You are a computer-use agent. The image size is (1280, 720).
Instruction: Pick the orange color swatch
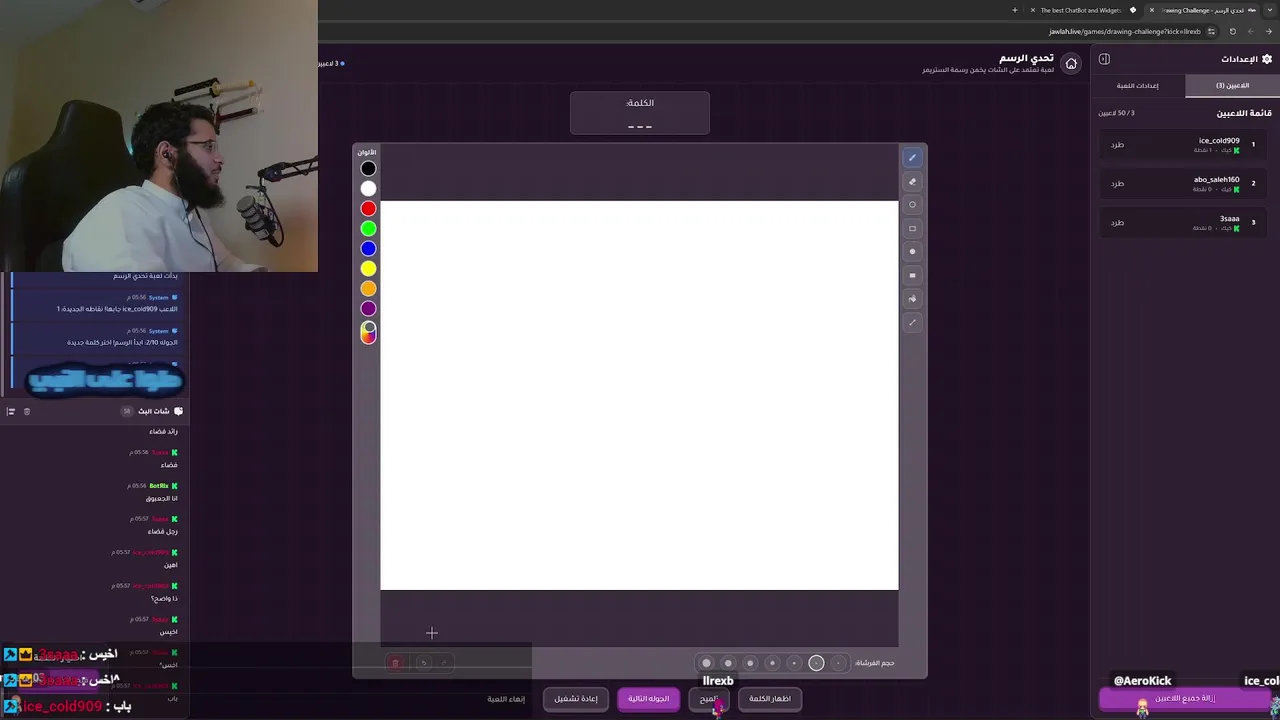[368, 289]
